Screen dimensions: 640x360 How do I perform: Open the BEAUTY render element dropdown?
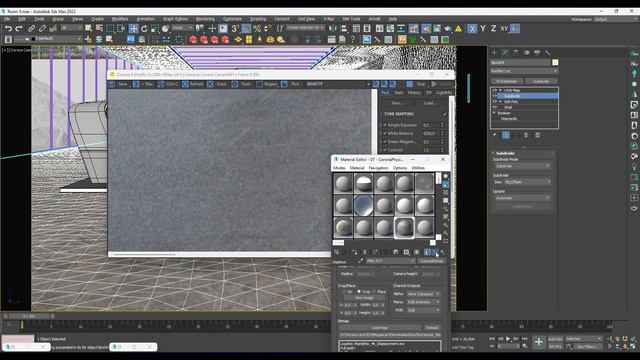pyautogui.click(x=338, y=84)
